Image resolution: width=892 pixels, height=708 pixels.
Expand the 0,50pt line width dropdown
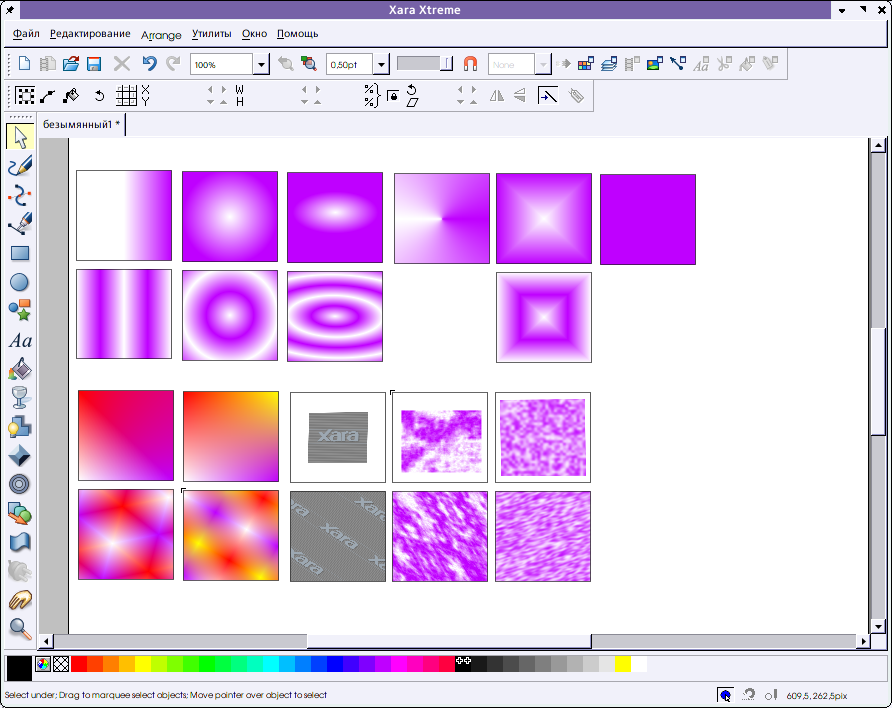[381, 64]
